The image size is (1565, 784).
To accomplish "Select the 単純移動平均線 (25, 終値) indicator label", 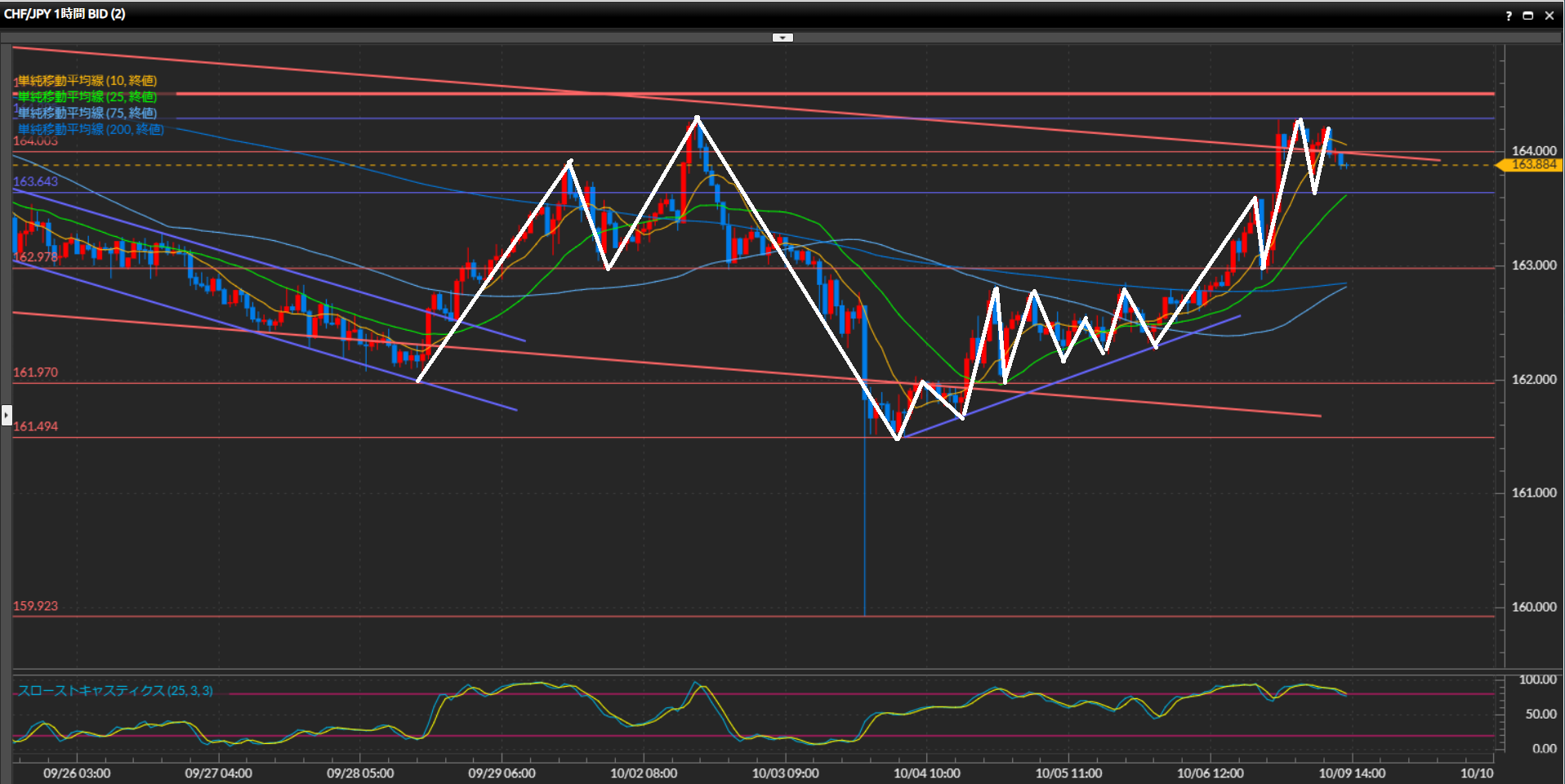I will [87, 97].
